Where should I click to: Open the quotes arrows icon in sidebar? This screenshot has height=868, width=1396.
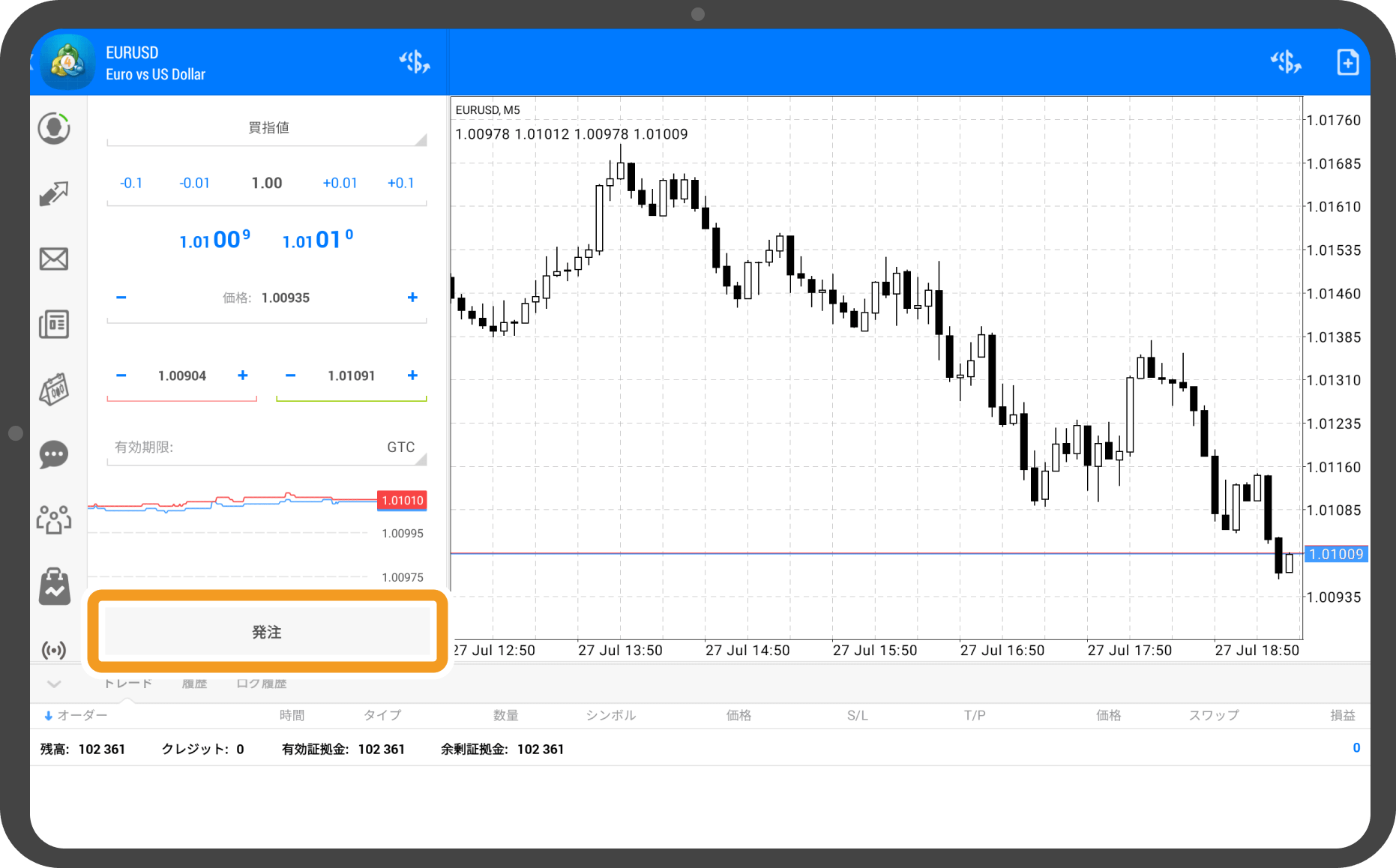(54, 194)
